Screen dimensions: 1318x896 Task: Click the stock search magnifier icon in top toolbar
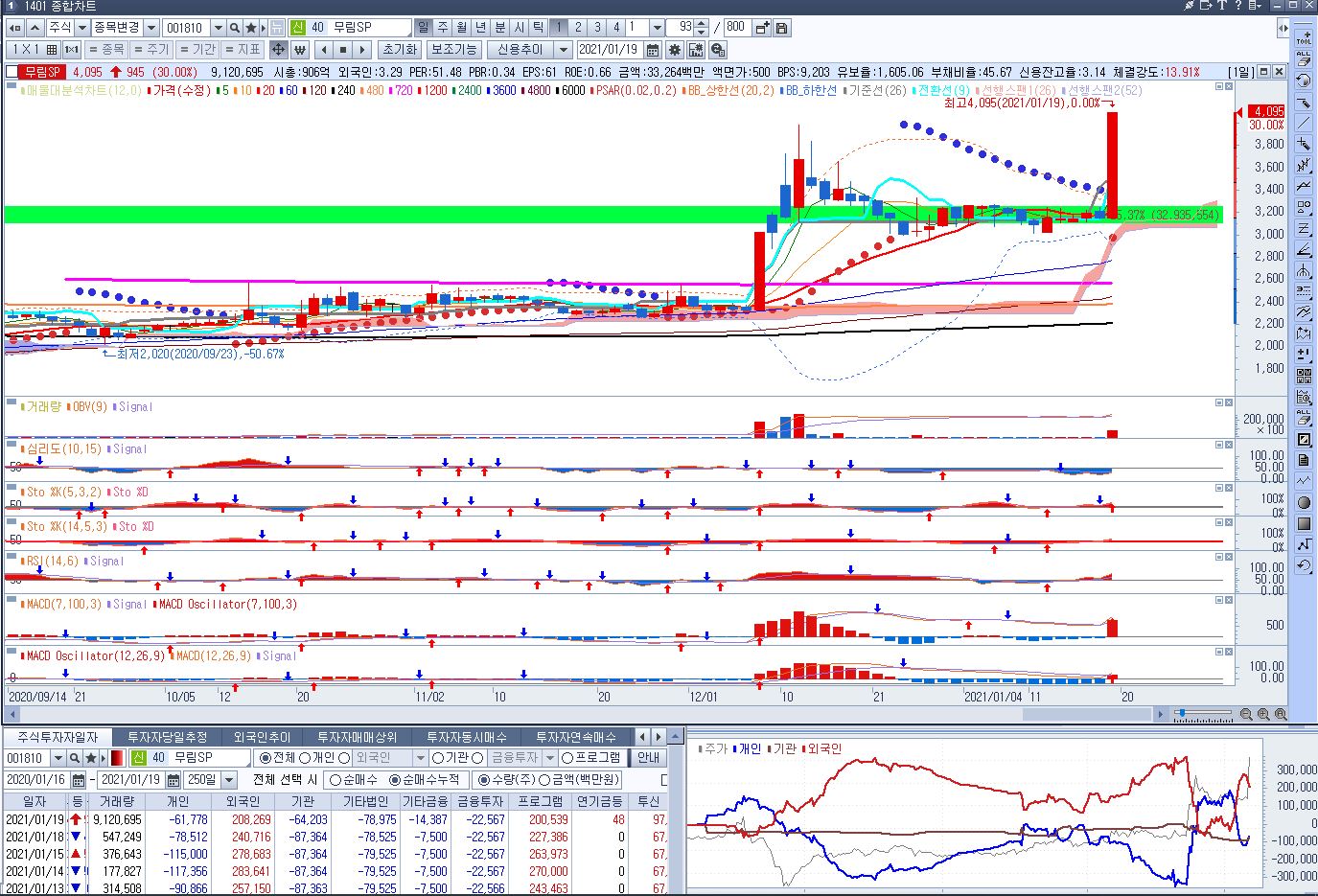tap(234, 28)
